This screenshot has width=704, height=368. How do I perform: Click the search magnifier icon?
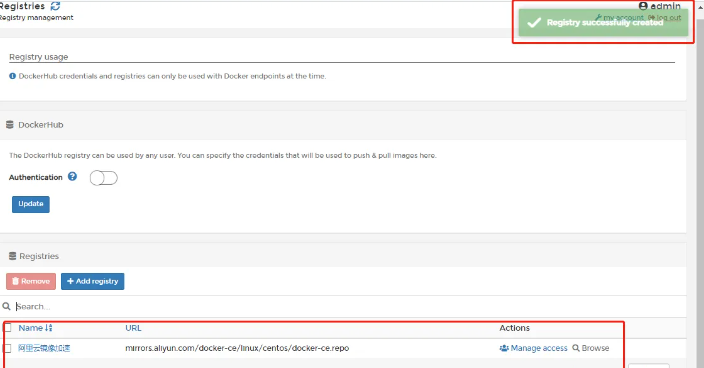pyautogui.click(x=6, y=307)
